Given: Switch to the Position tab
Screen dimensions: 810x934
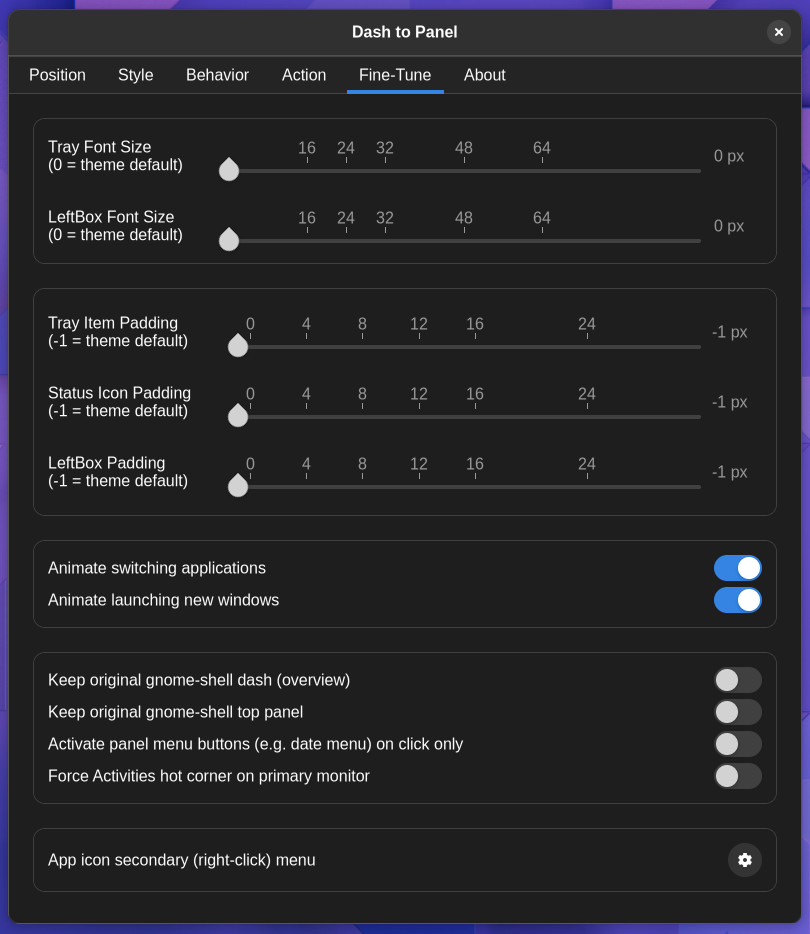Looking at the screenshot, I should pyautogui.click(x=57, y=75).
